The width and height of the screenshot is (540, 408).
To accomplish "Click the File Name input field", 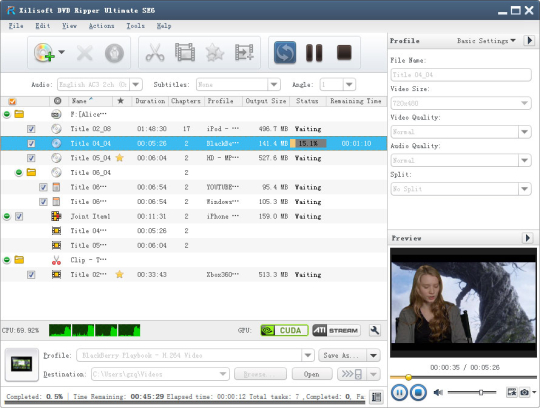I will pyautogui.click(x=461, y=75).
